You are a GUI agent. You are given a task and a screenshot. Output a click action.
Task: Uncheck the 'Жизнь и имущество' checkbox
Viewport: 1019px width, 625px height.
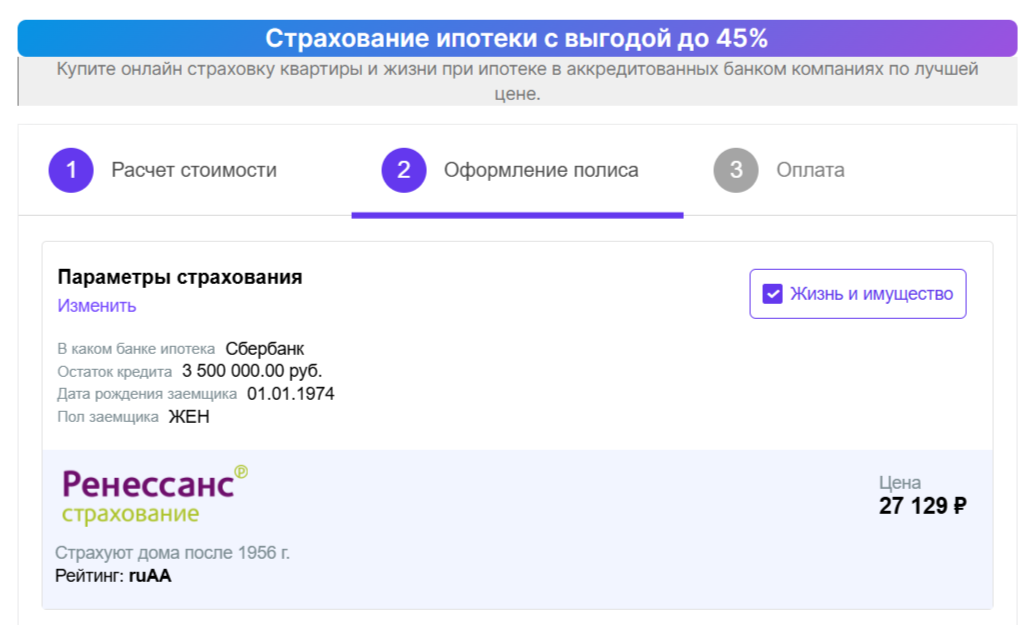tap(772, 294)
